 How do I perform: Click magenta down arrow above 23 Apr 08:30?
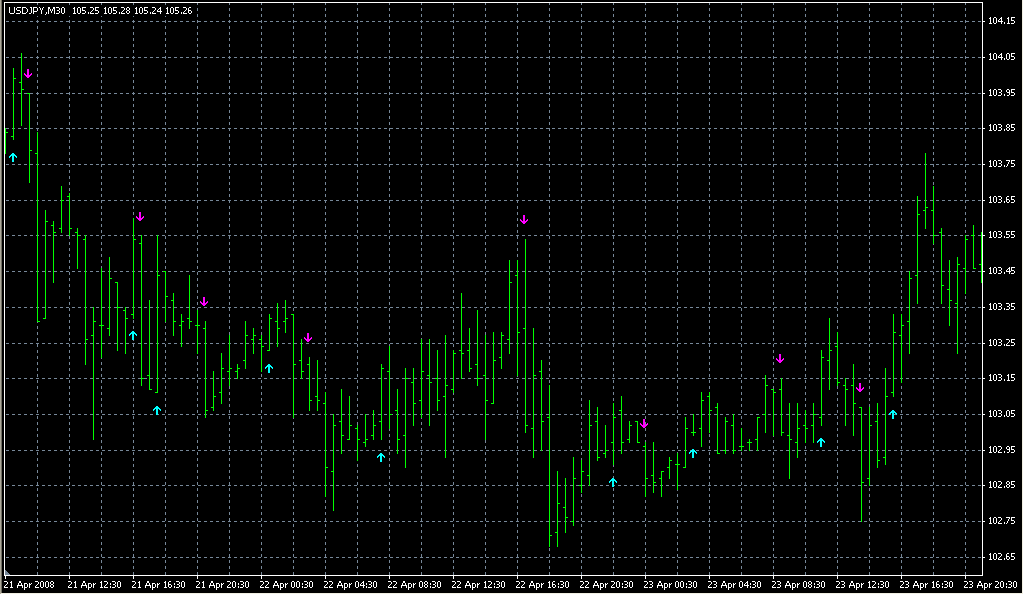(780, 358)
